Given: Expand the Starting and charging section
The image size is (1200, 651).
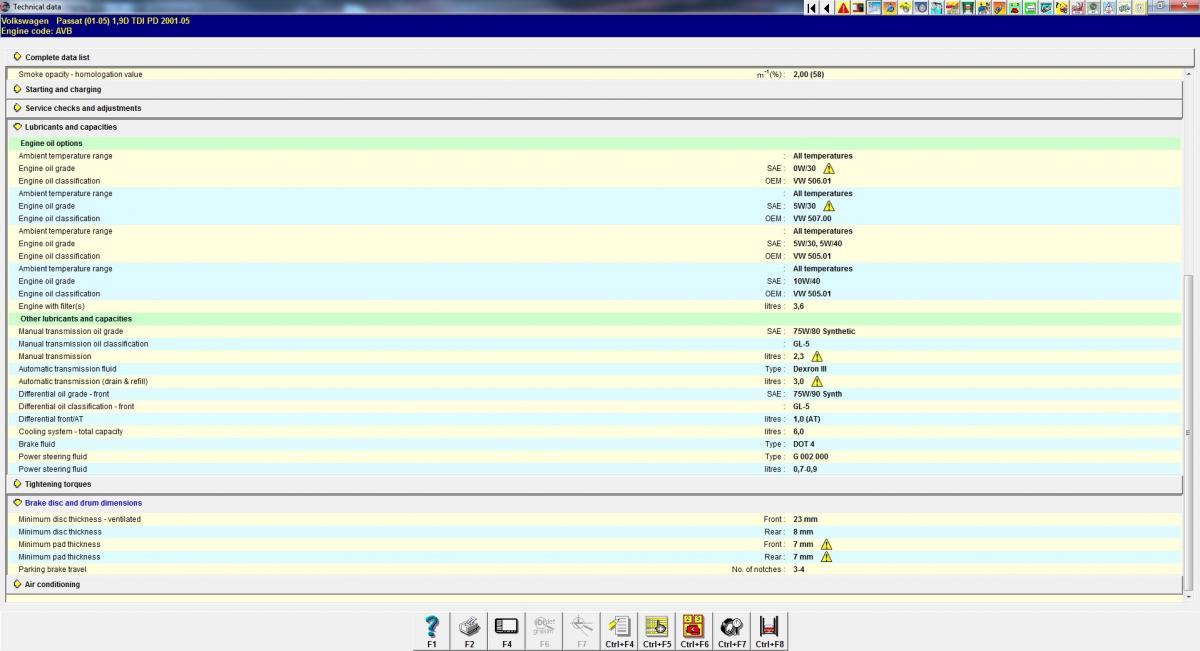Looking at the screenshot, I should click(595, 89).
